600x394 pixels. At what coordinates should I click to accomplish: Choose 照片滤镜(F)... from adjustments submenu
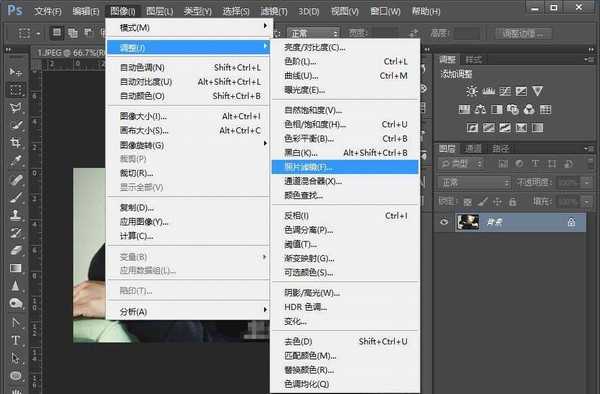coord(345,167)
